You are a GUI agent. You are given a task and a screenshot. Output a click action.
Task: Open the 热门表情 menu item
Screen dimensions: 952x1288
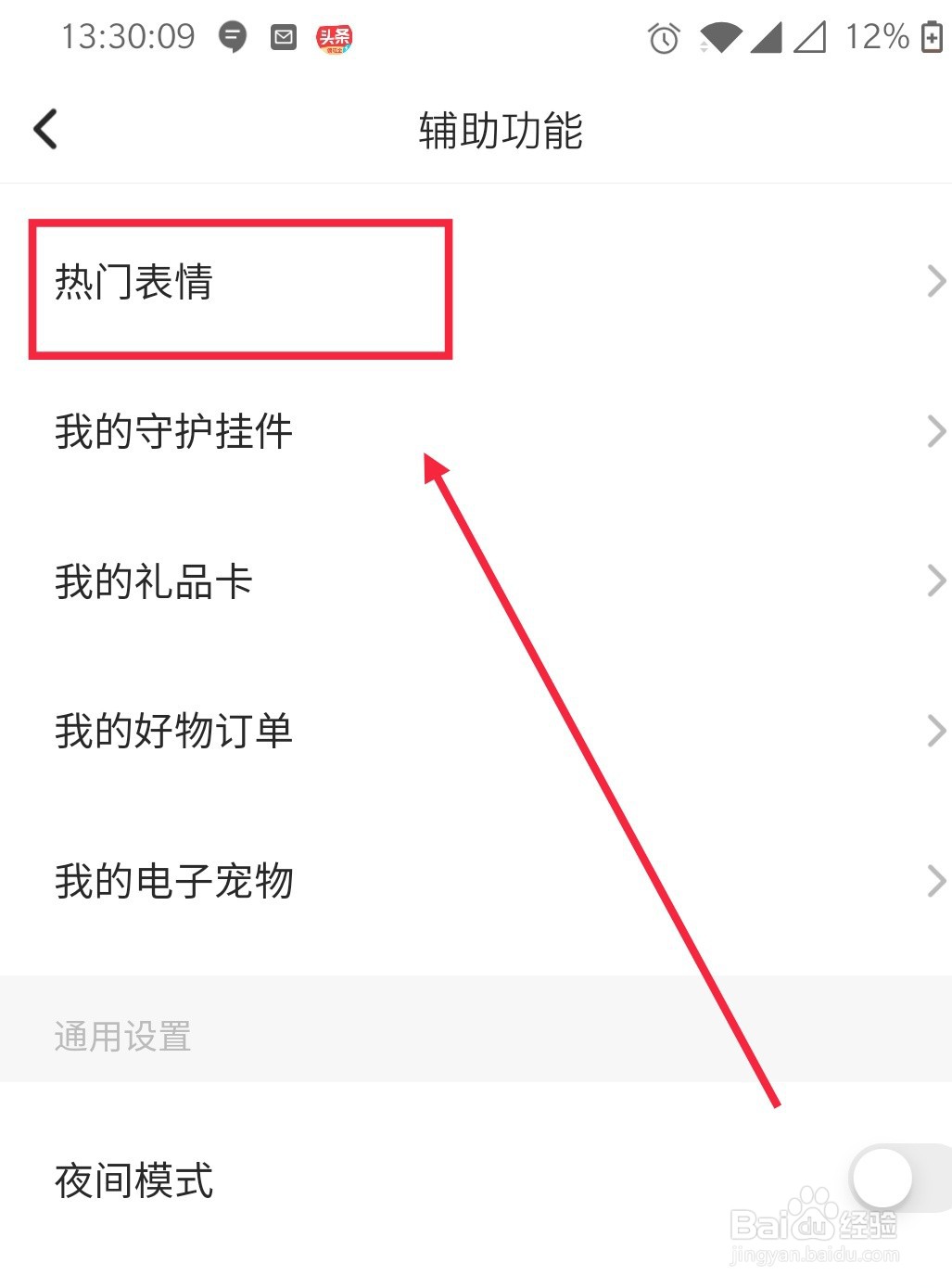coord(476,281)
